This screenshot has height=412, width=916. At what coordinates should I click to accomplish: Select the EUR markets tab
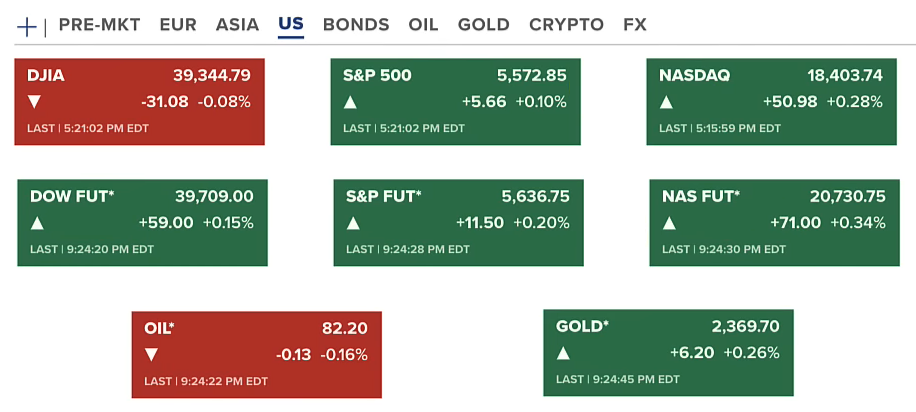(178, 25)
